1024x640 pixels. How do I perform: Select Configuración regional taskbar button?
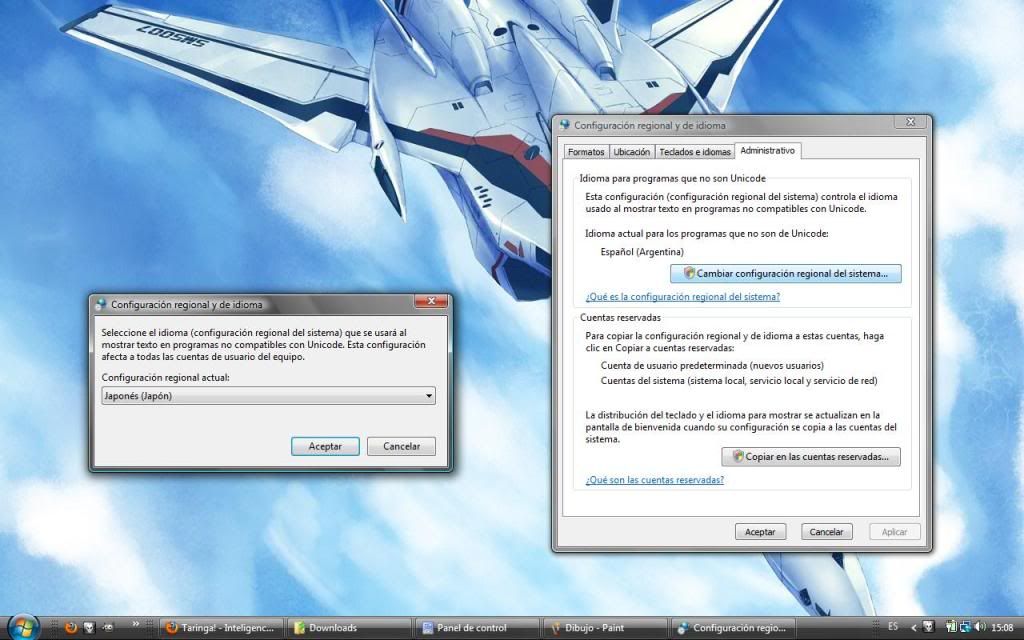click(733, 628)
